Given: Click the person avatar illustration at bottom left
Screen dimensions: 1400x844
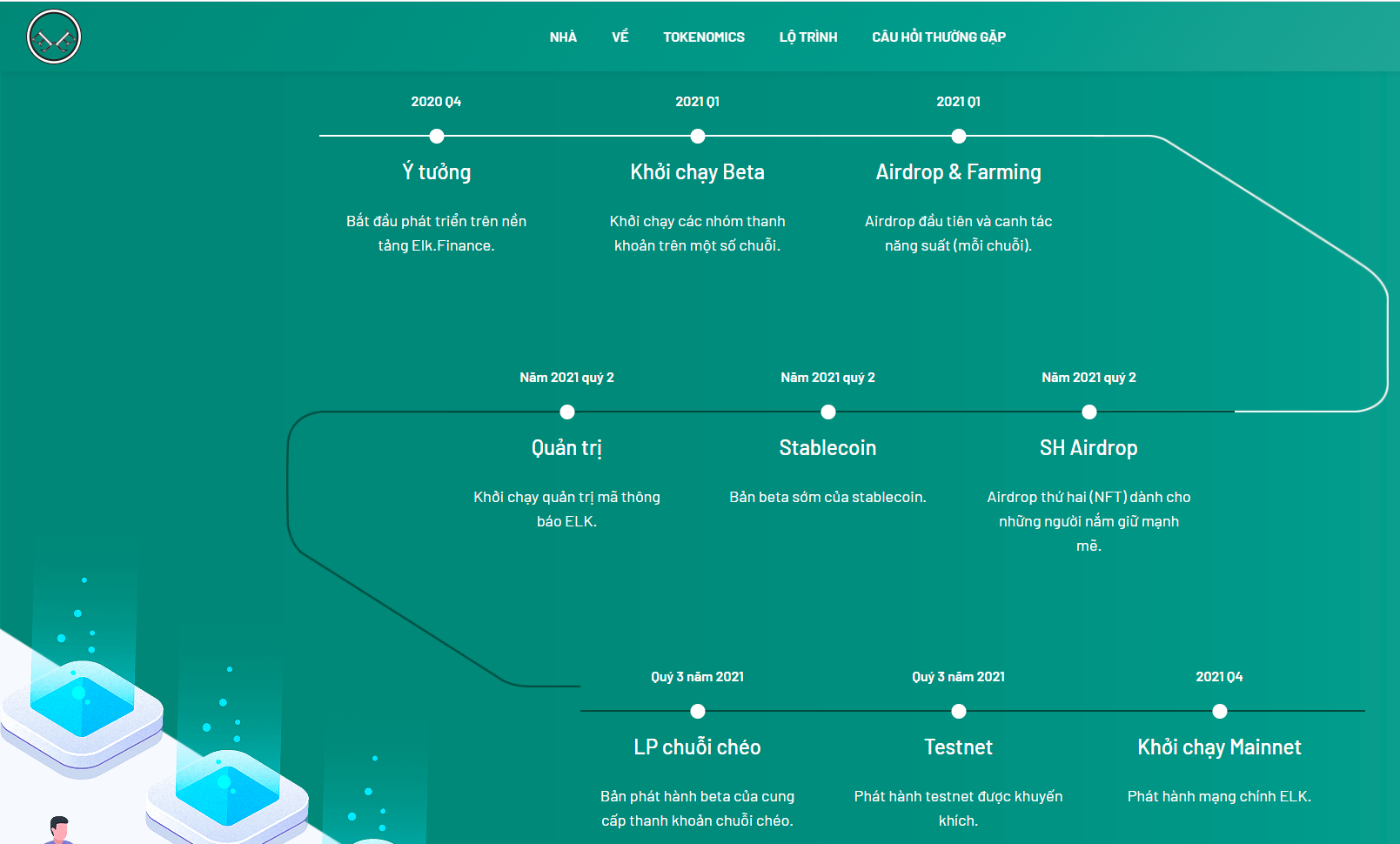Looking at the screenshot, I should (59, 831).
